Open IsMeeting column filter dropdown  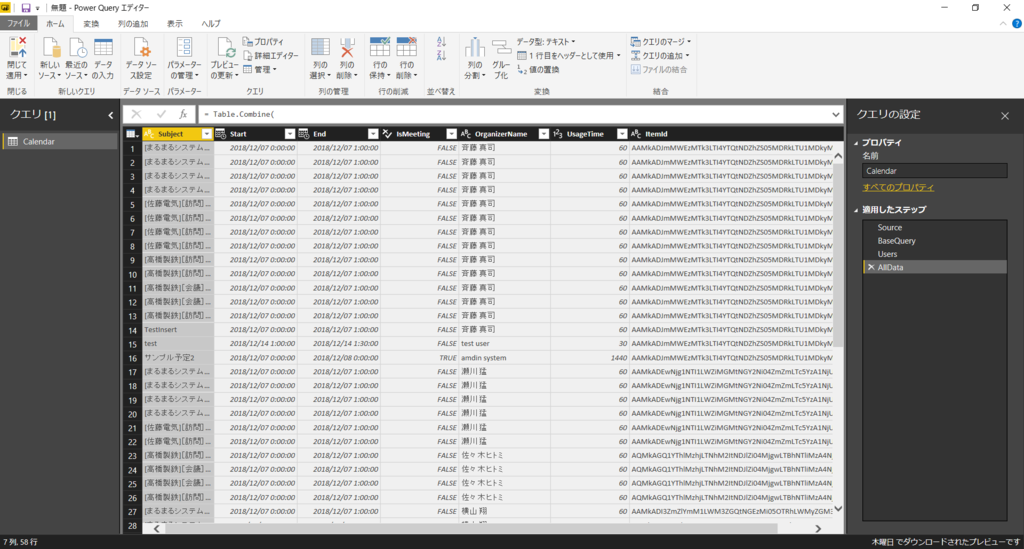[451, 134]
